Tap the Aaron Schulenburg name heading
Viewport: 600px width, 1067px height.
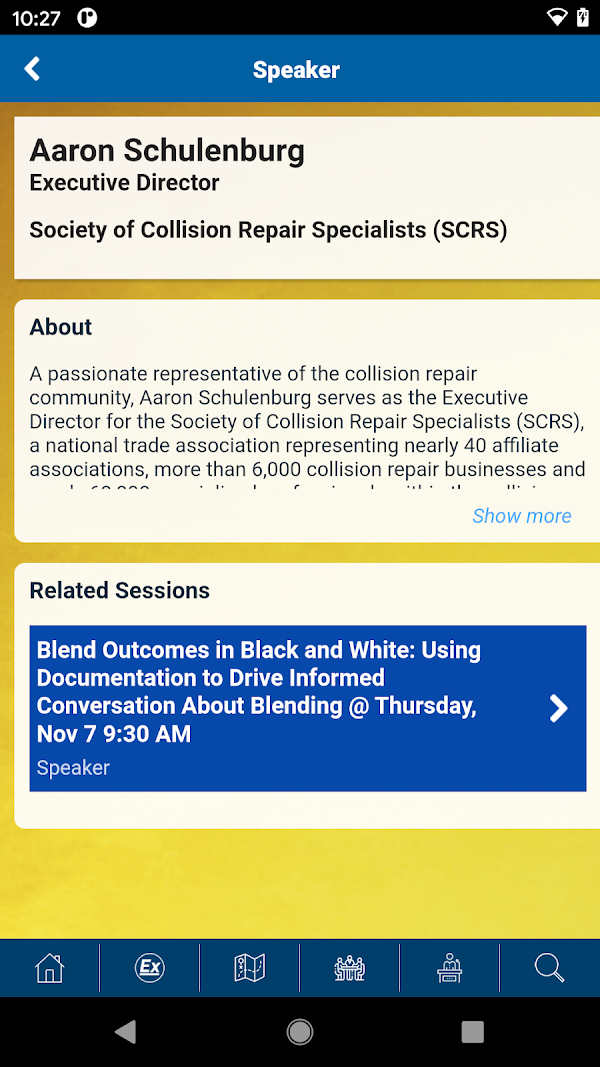click(167, 150)
